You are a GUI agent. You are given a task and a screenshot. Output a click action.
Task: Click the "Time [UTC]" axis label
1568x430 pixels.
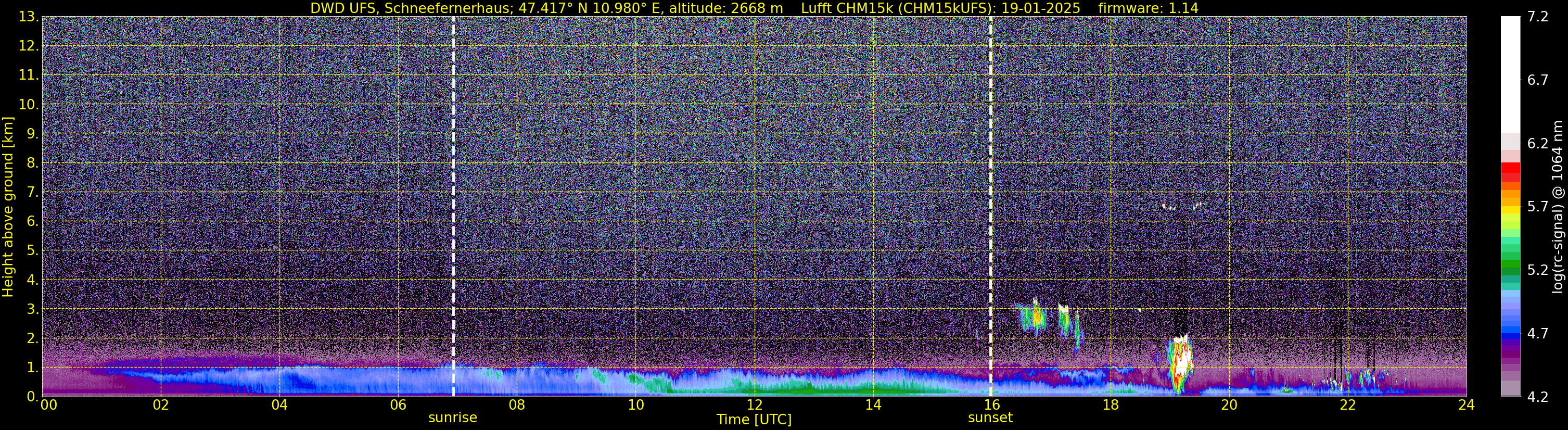click(754, 420)
